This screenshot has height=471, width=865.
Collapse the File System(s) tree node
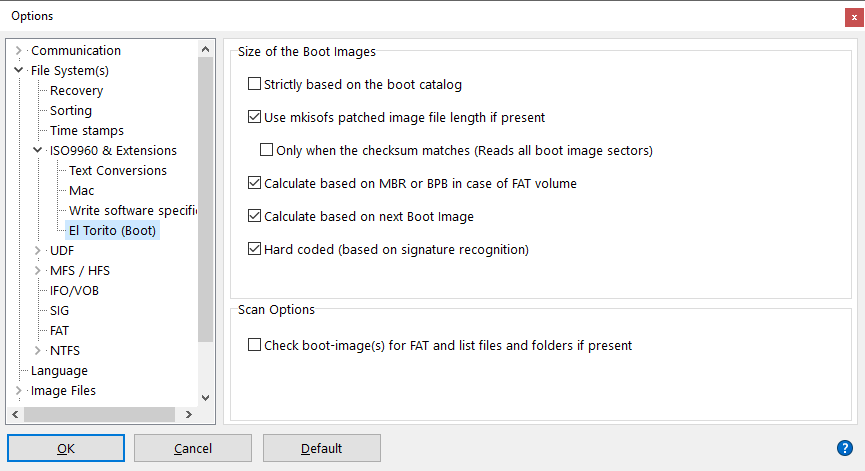(x=18, y=71)
